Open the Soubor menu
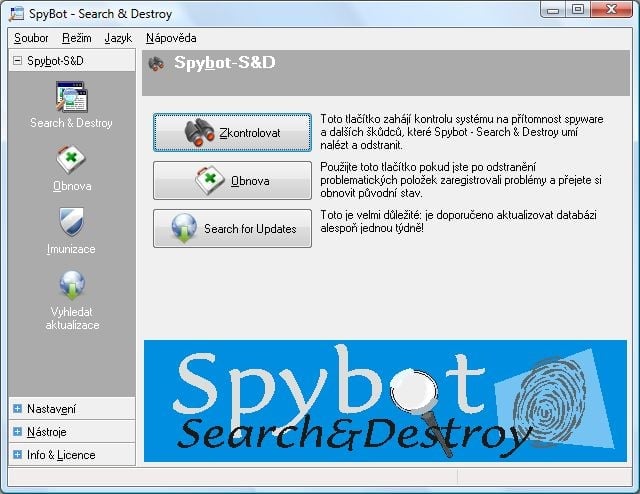This screenshot has height=494, width=640. point(31,38)
